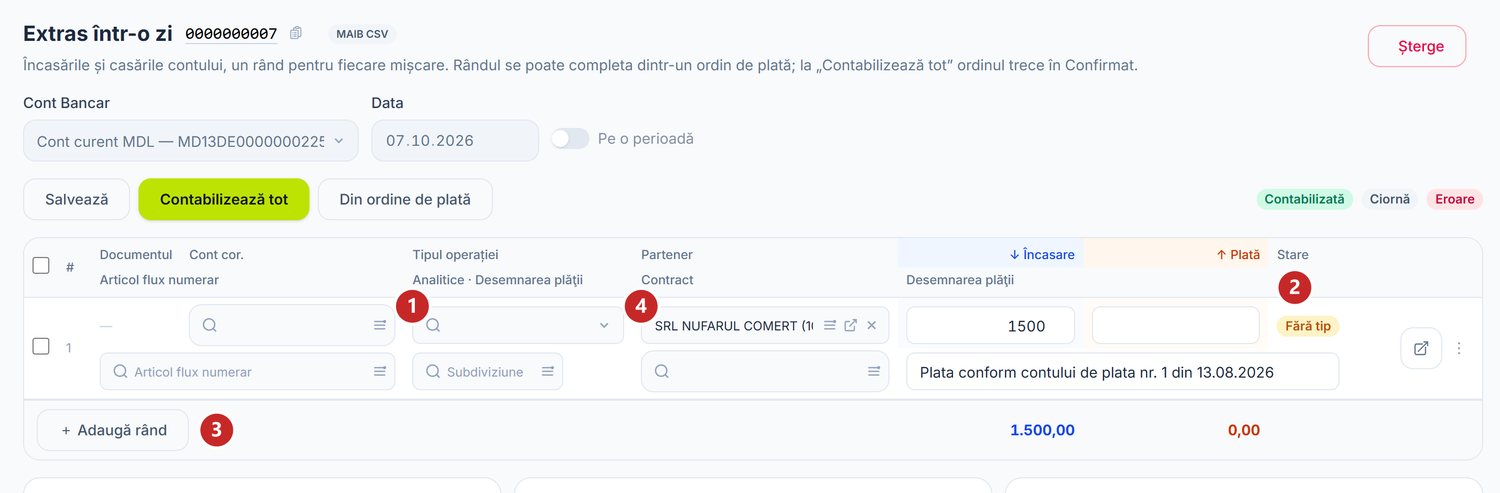The image size is (1500, 493).
Task: Click the statement number 0000000007 field
Action: tap(232, 34)
